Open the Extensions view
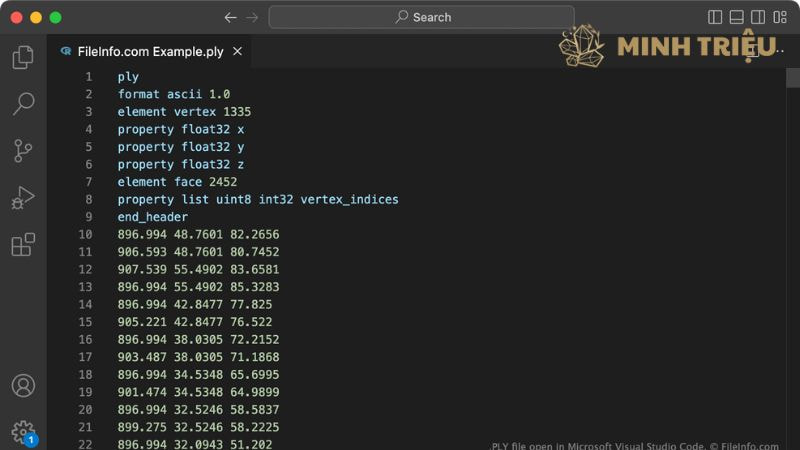800x450 pixels. tap(23, 244)
